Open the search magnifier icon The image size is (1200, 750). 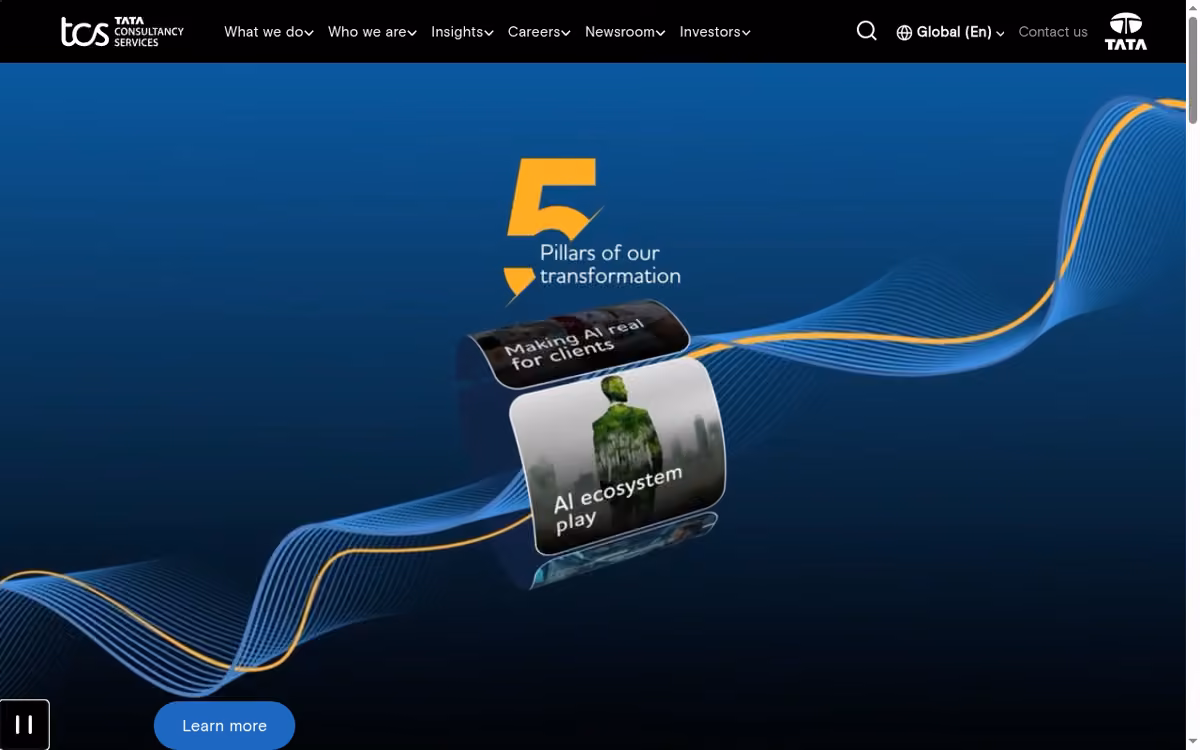click(x=867, y=31)
